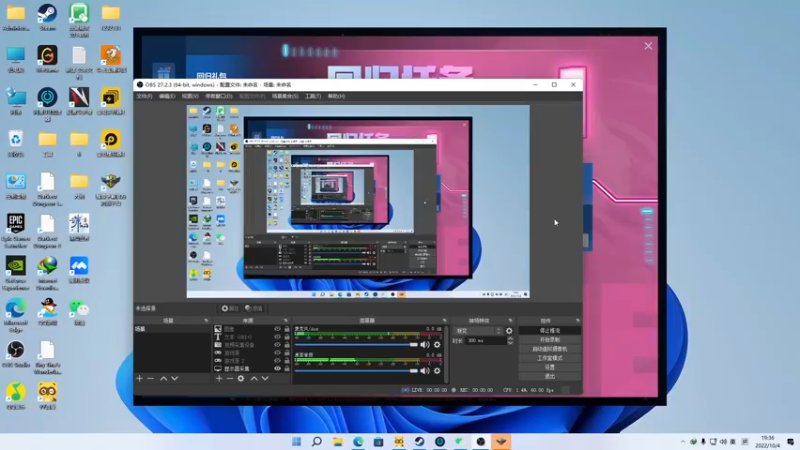Open taskbar Search
This screenshot has width=800, height=450.
pyautogui.click(x=317, y=441)
